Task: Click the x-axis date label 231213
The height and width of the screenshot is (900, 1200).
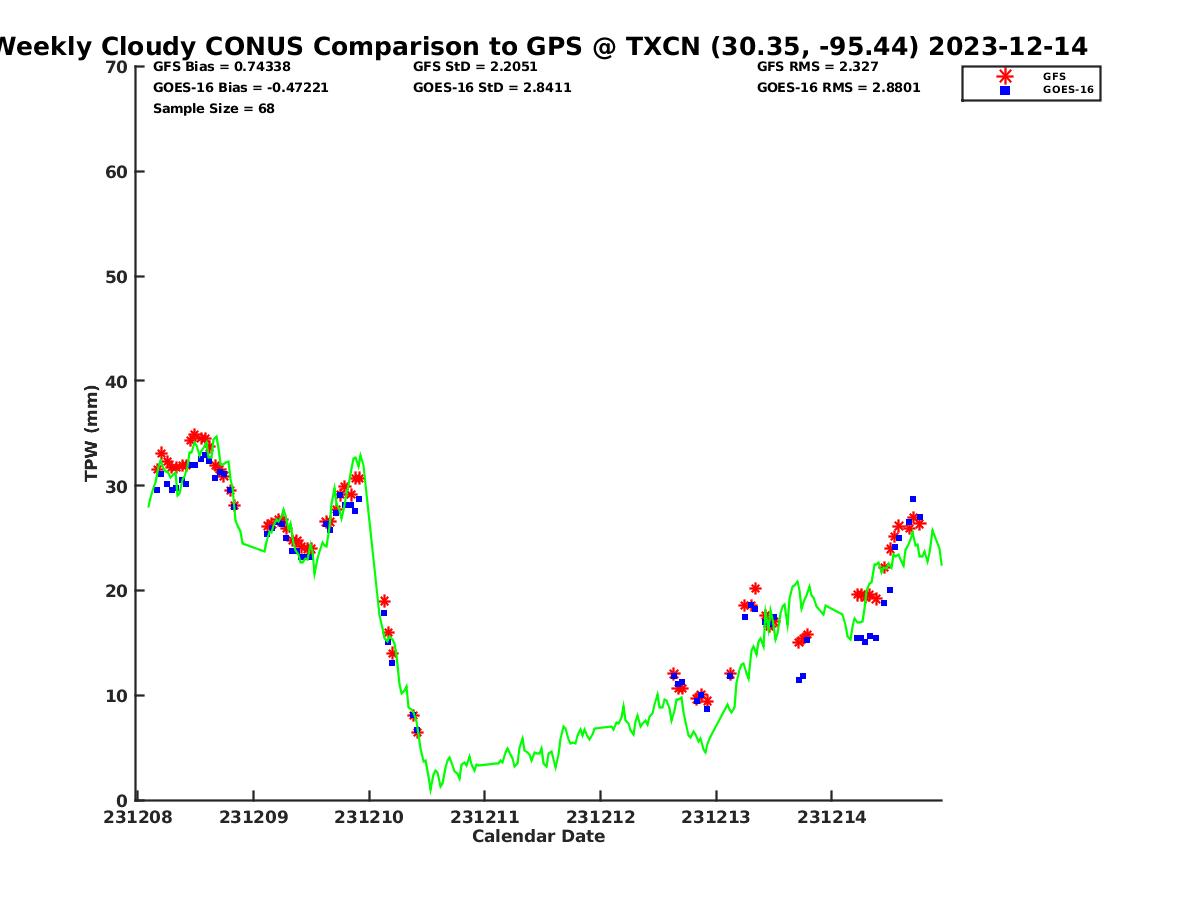Action: click(x=716, y=817)
